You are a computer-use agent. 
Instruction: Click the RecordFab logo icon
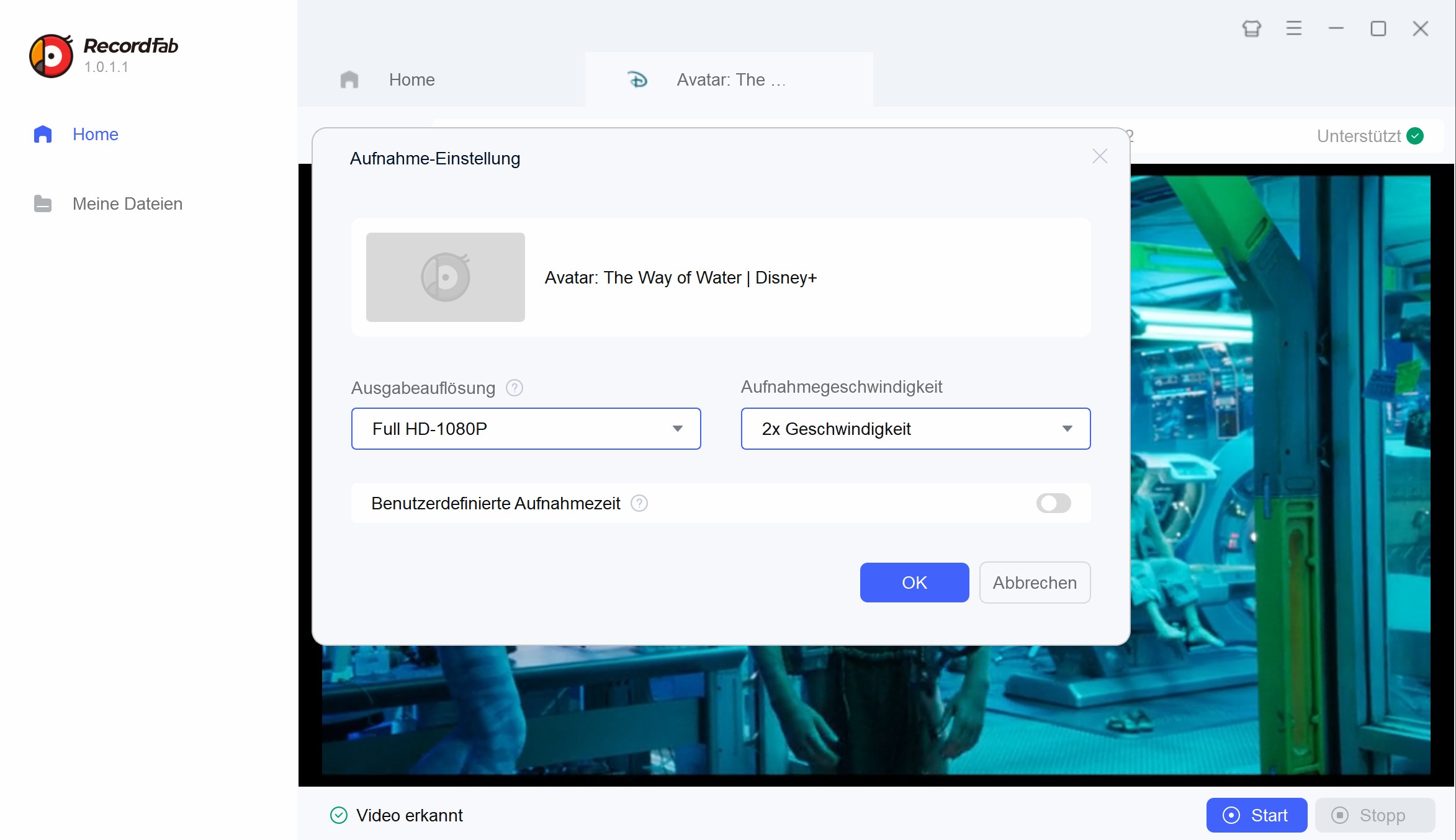[52, 56]
